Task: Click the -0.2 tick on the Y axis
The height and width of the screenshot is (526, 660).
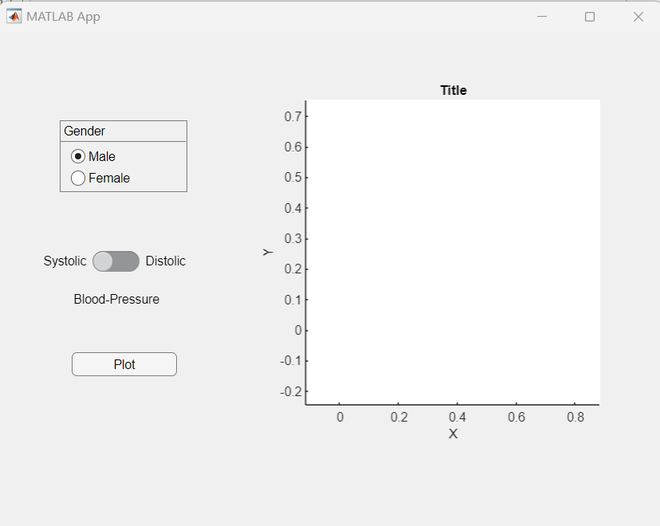Action: [x=290, y=391]
